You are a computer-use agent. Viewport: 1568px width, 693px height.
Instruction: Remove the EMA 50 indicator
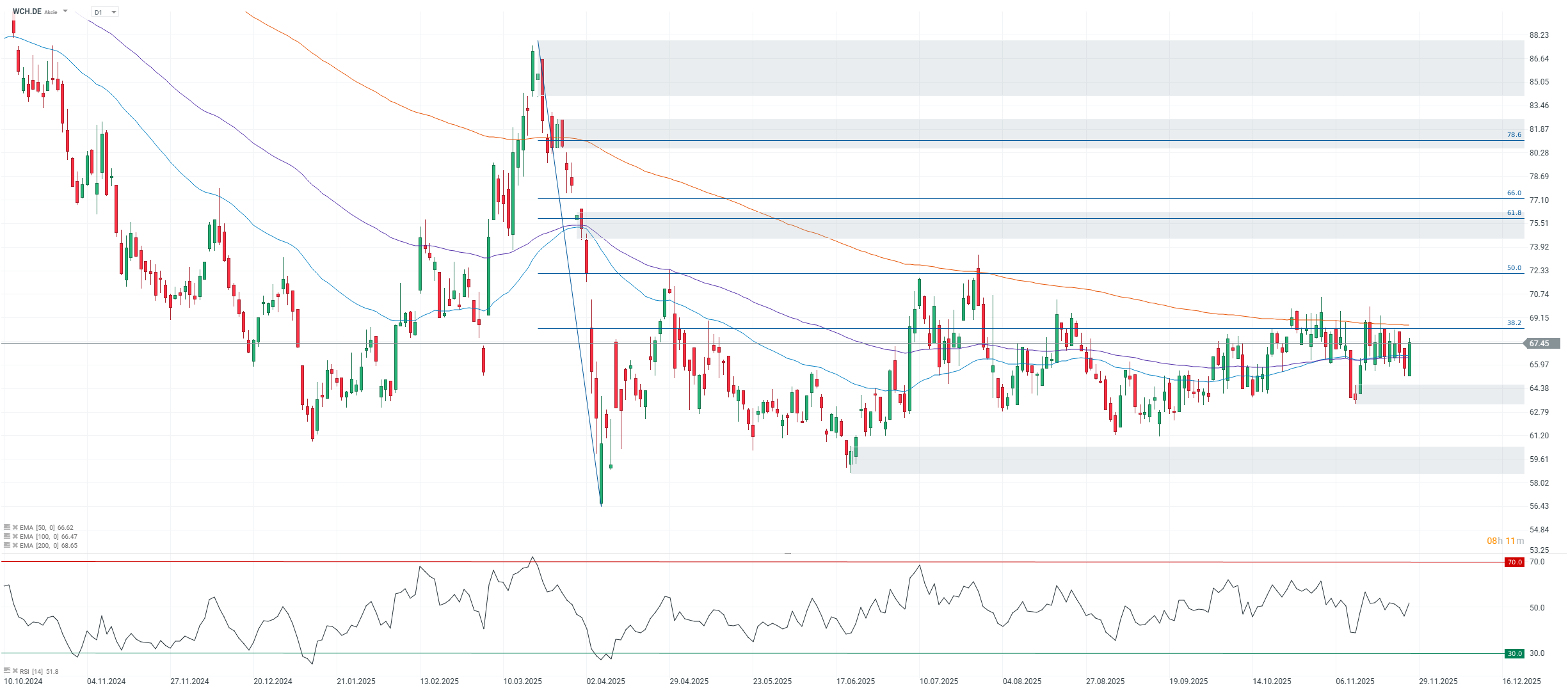[15, 527]
